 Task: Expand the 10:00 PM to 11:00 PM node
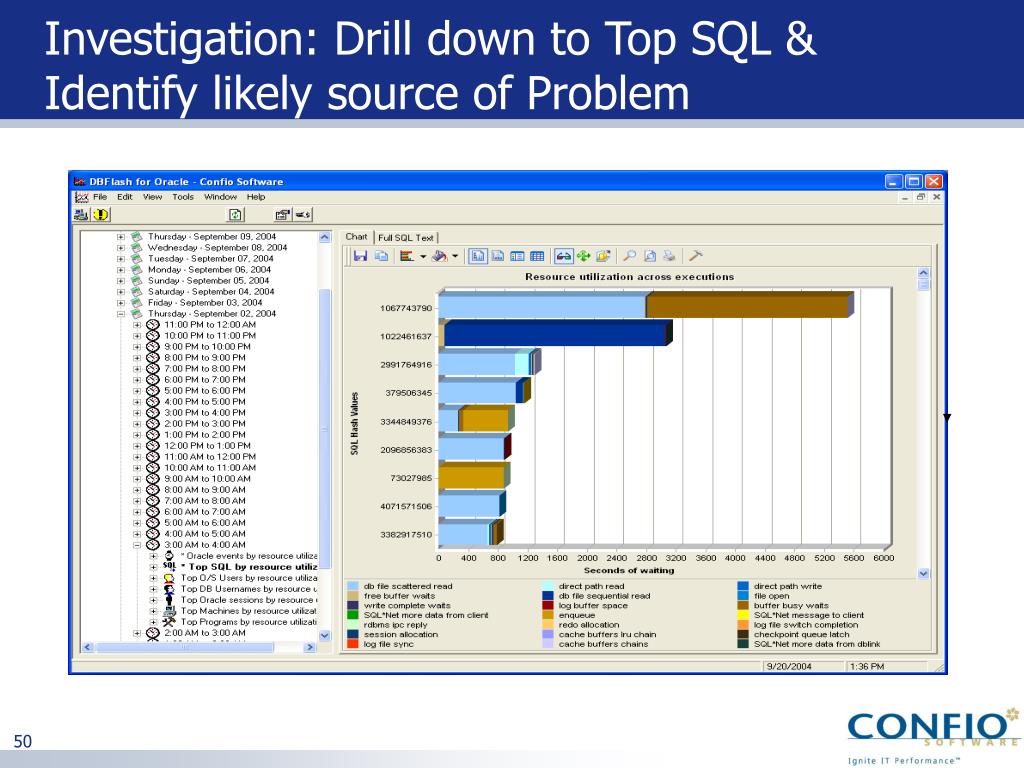136,336
